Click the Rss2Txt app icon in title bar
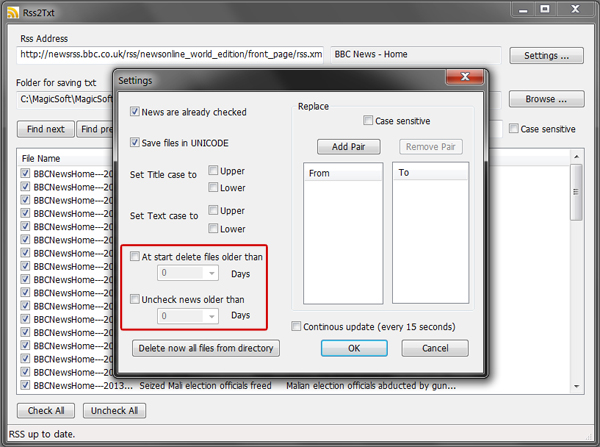 (13, 13)
